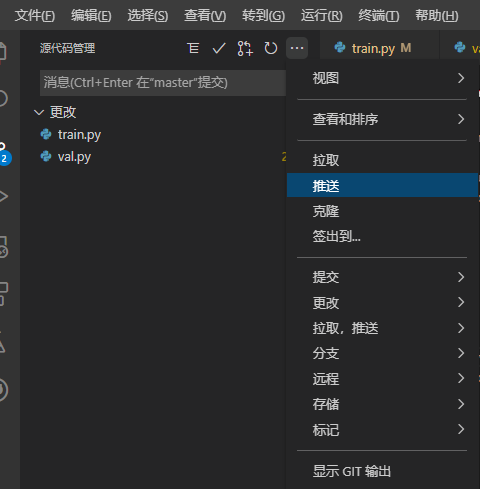Image resolution: width=480 pixels, height=489 pixels.
Task: Expand the 标记 submenu
Action: (382, 430)
